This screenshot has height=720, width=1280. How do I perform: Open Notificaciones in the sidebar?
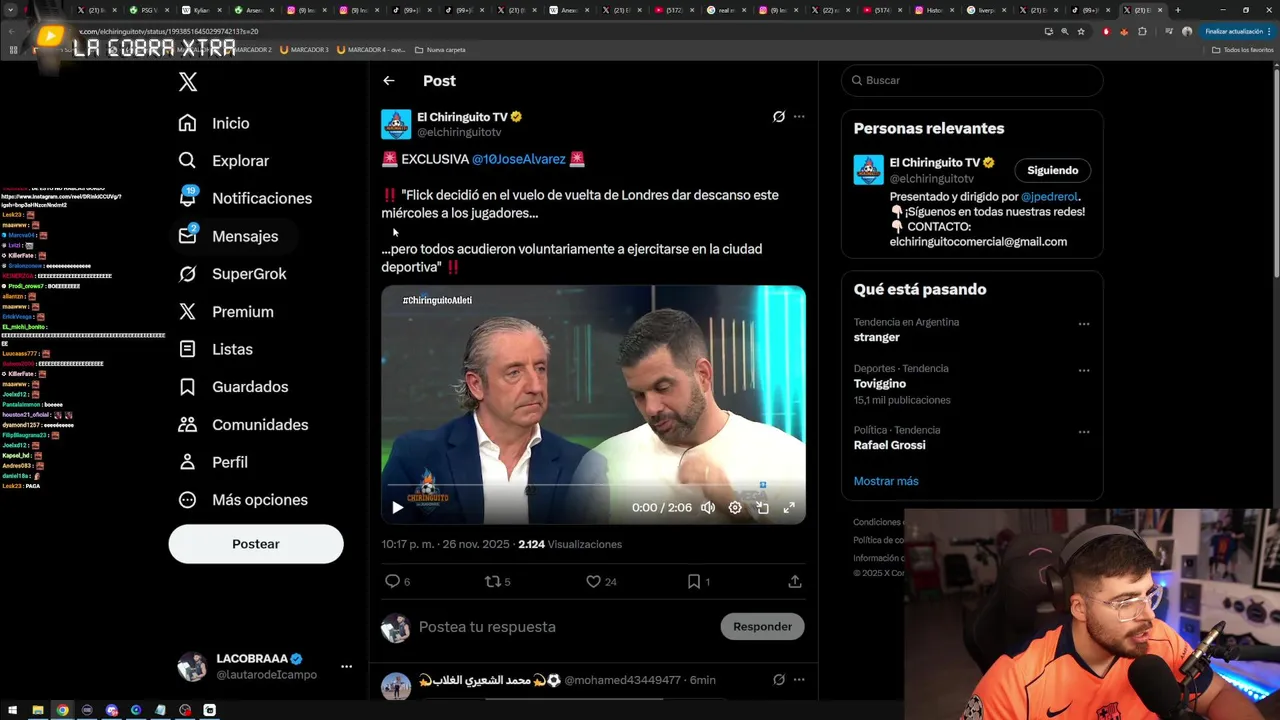pos(245,198)
